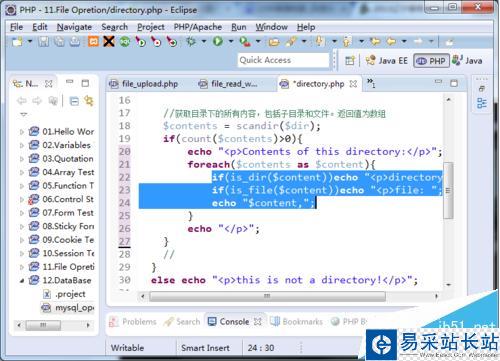Switch to PHP perspective
The image size is (500, 361).
click(431, 61)
